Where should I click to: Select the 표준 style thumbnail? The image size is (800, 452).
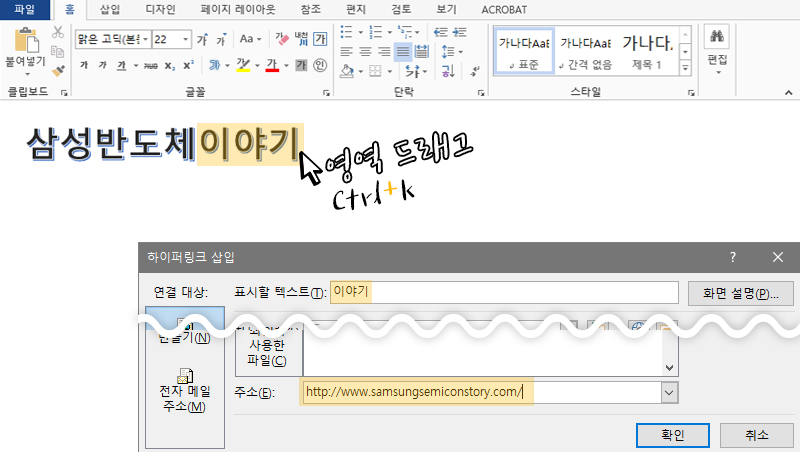tap(524, 51)
